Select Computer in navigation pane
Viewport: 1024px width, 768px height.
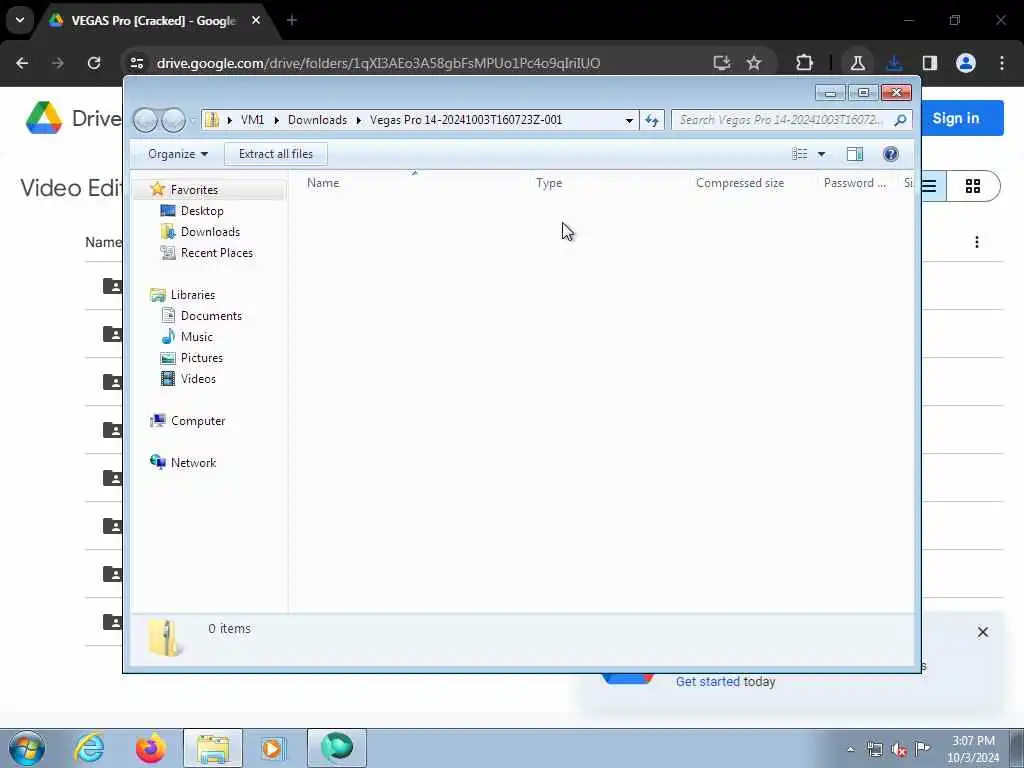198,421
